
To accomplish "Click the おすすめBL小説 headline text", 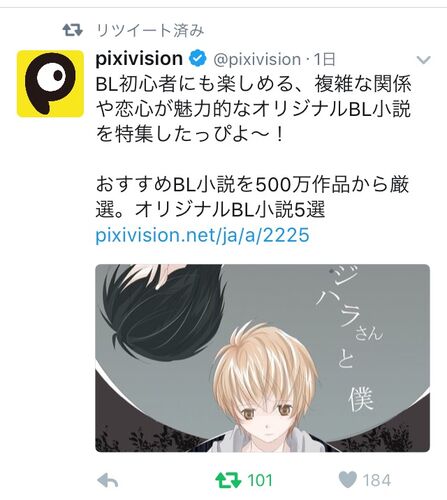I will point(252,197).
